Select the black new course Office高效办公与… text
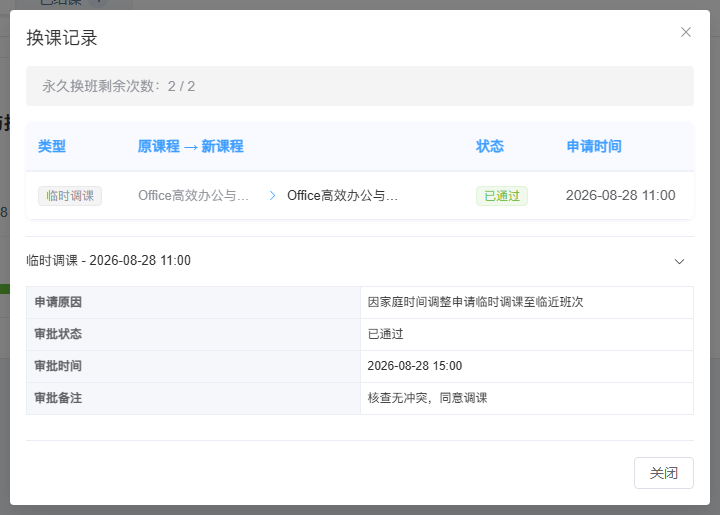Viewport: 720px width, 515px height. pos(343,196)
